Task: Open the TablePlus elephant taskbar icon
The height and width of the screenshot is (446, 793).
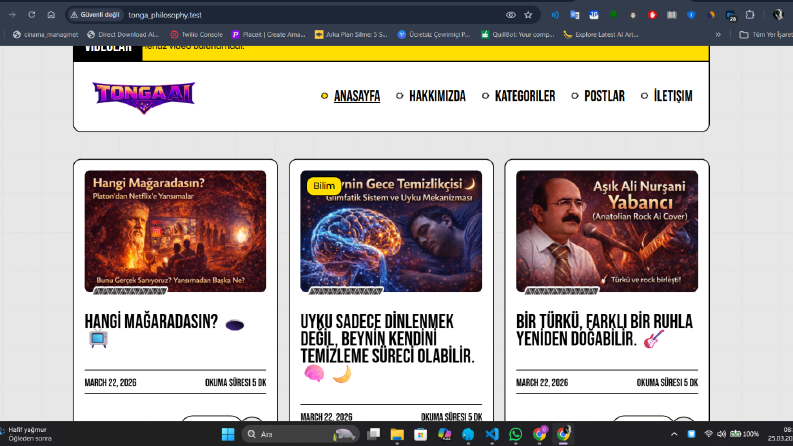Action: [468, 434]
